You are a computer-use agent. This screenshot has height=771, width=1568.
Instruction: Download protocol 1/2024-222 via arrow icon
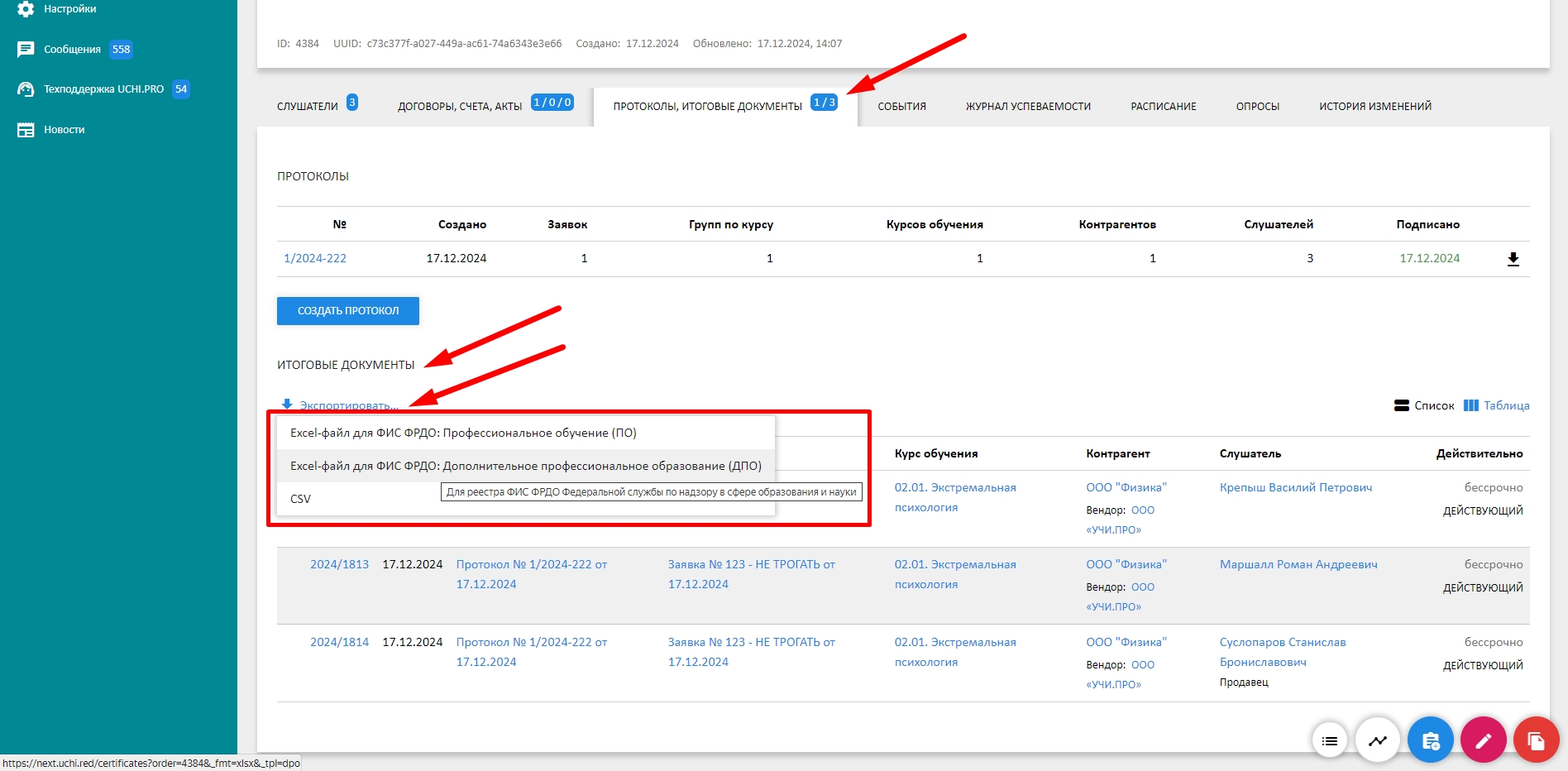pyautogui.click(x=1513, y=259)
